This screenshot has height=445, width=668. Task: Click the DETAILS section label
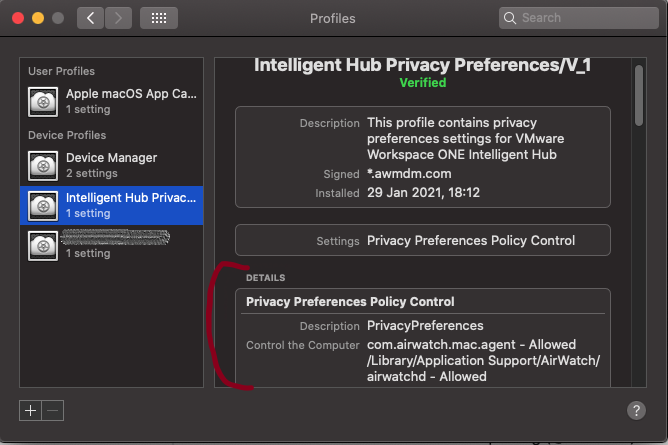(265, 278)
